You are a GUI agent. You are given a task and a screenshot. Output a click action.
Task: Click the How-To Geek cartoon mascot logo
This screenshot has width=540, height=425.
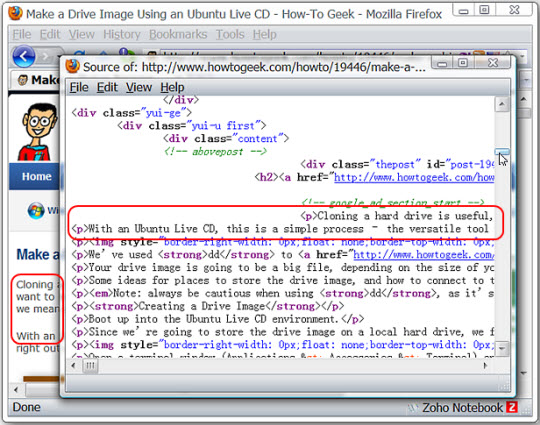[x=39, y=132]
